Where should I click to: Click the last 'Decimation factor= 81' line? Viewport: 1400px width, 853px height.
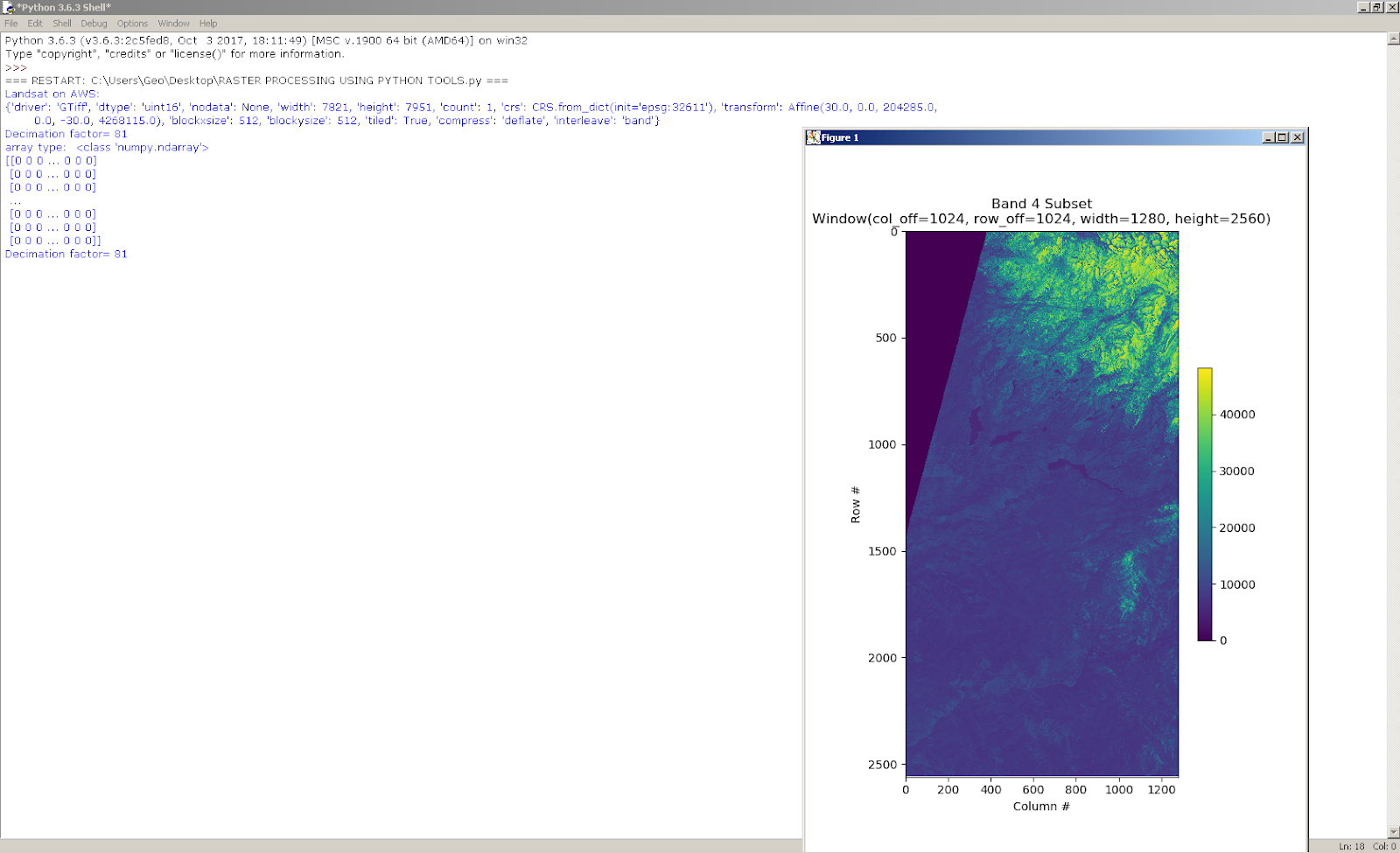click(x=66, y=254)
